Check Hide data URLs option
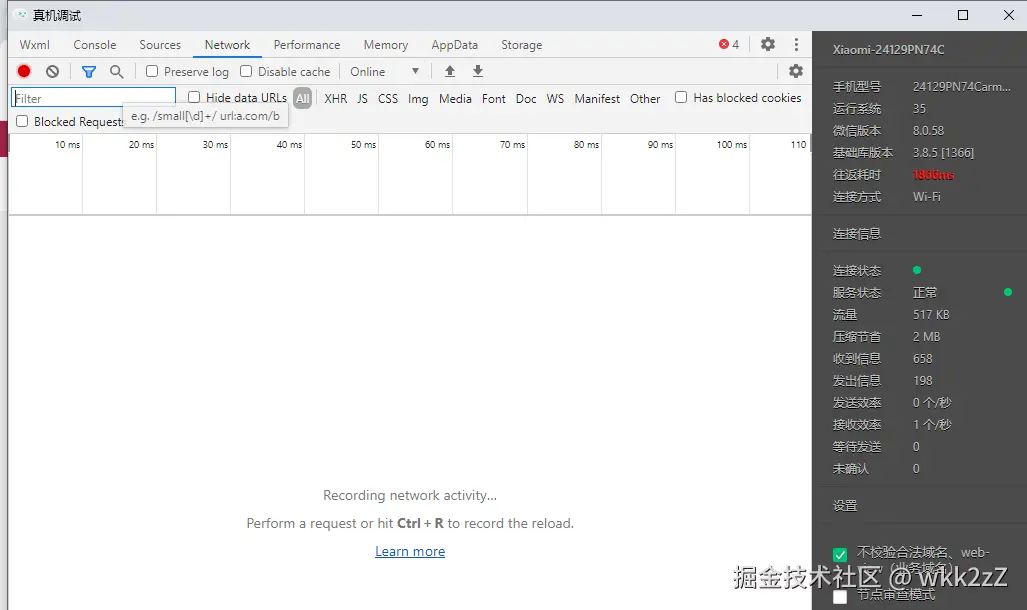The image size is (1027, 610). (x=194, y=98)
